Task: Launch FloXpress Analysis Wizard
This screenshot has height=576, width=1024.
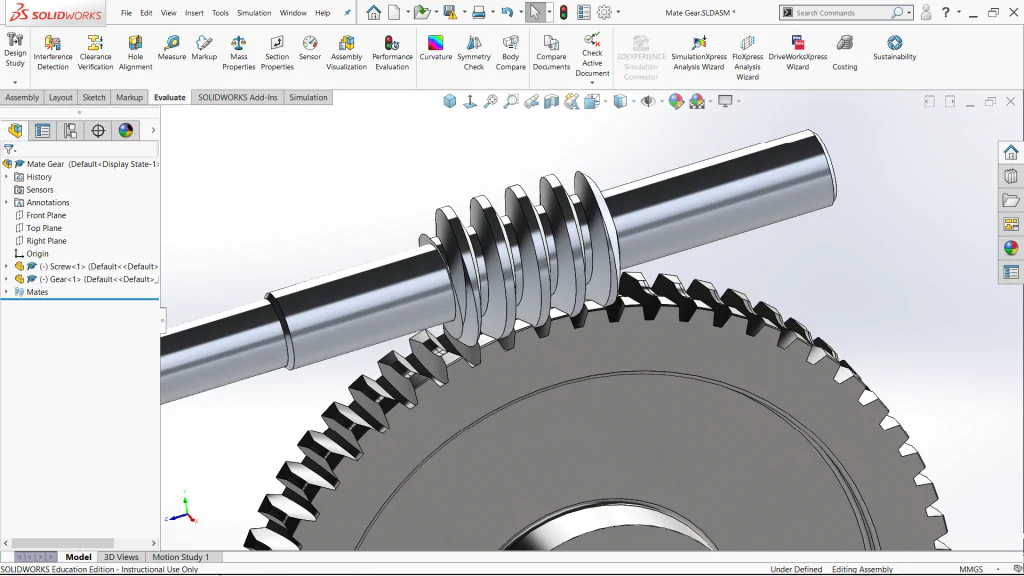Action: (747, 57)
